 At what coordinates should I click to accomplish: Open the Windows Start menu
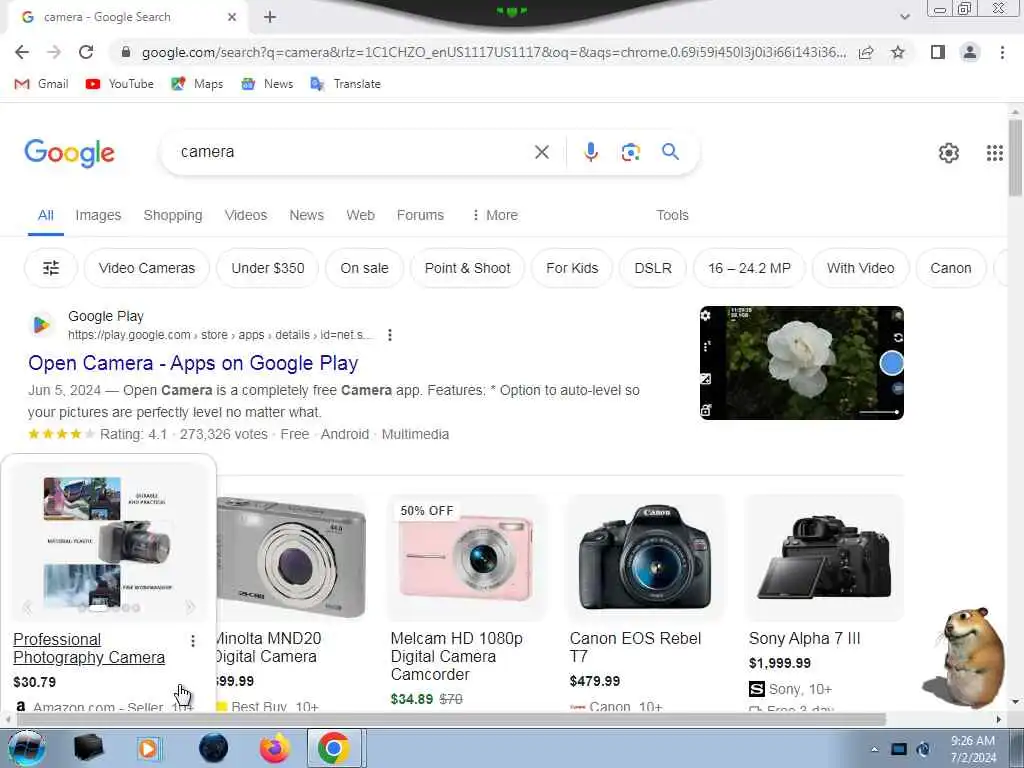[26, 748]
